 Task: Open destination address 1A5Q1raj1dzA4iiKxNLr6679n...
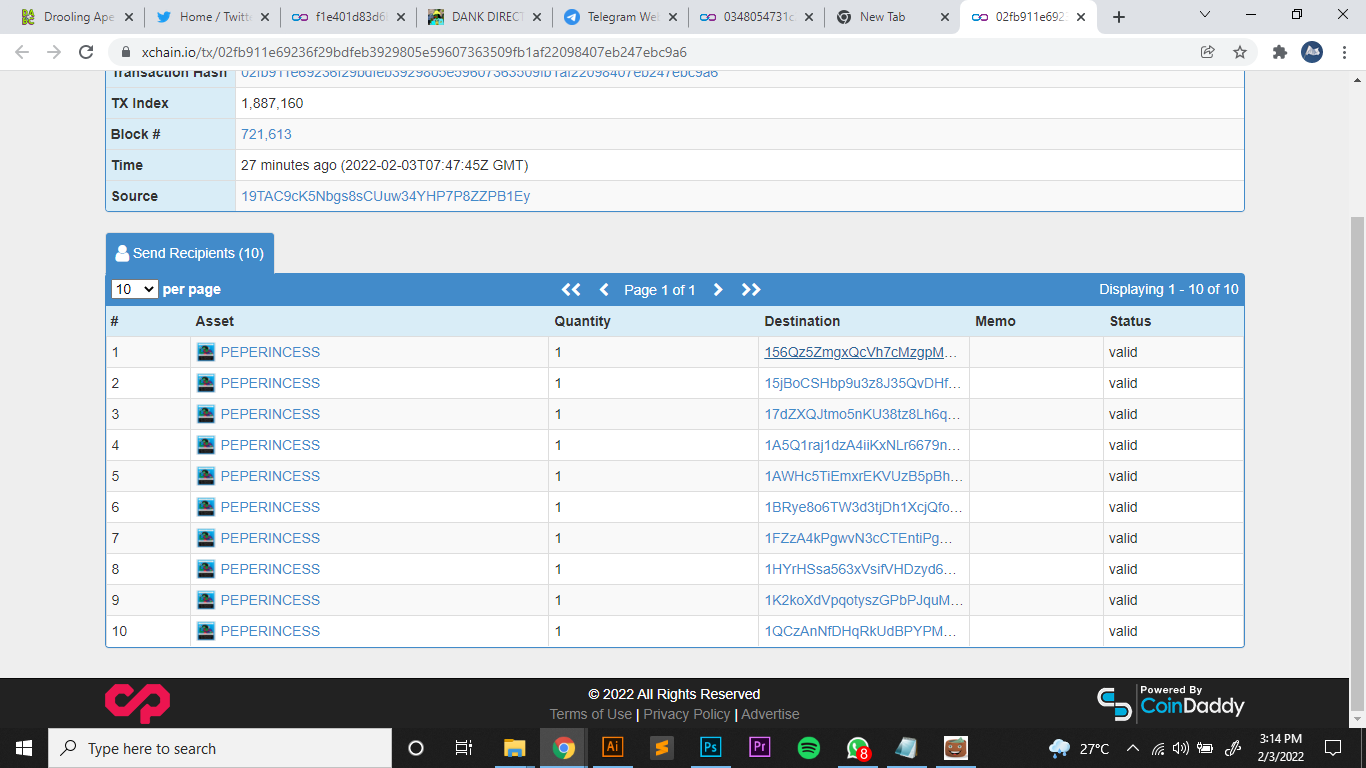[x=862, y=445]
